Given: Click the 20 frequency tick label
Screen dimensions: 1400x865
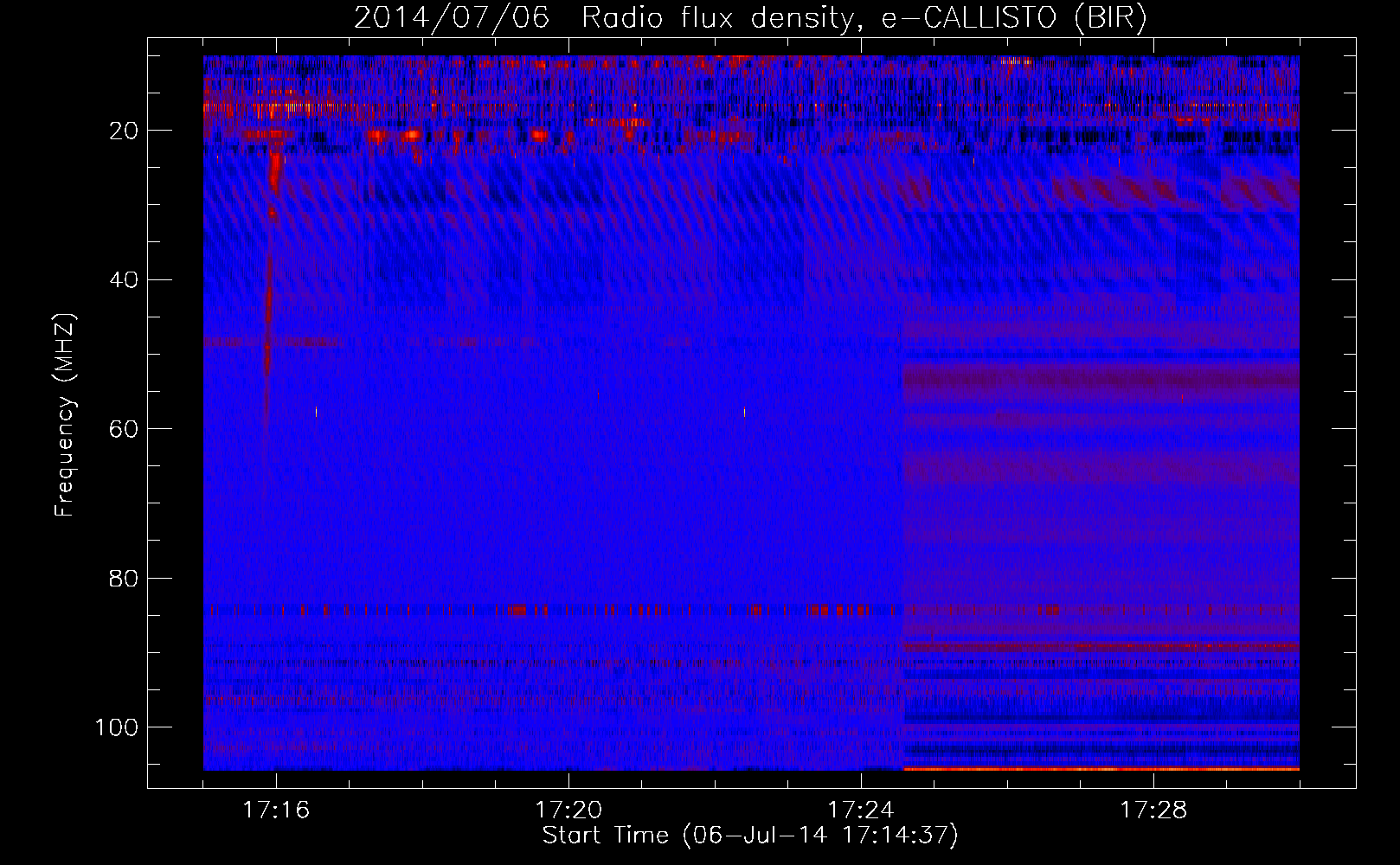Looking at the screenshot, I should tap(124, 131).
